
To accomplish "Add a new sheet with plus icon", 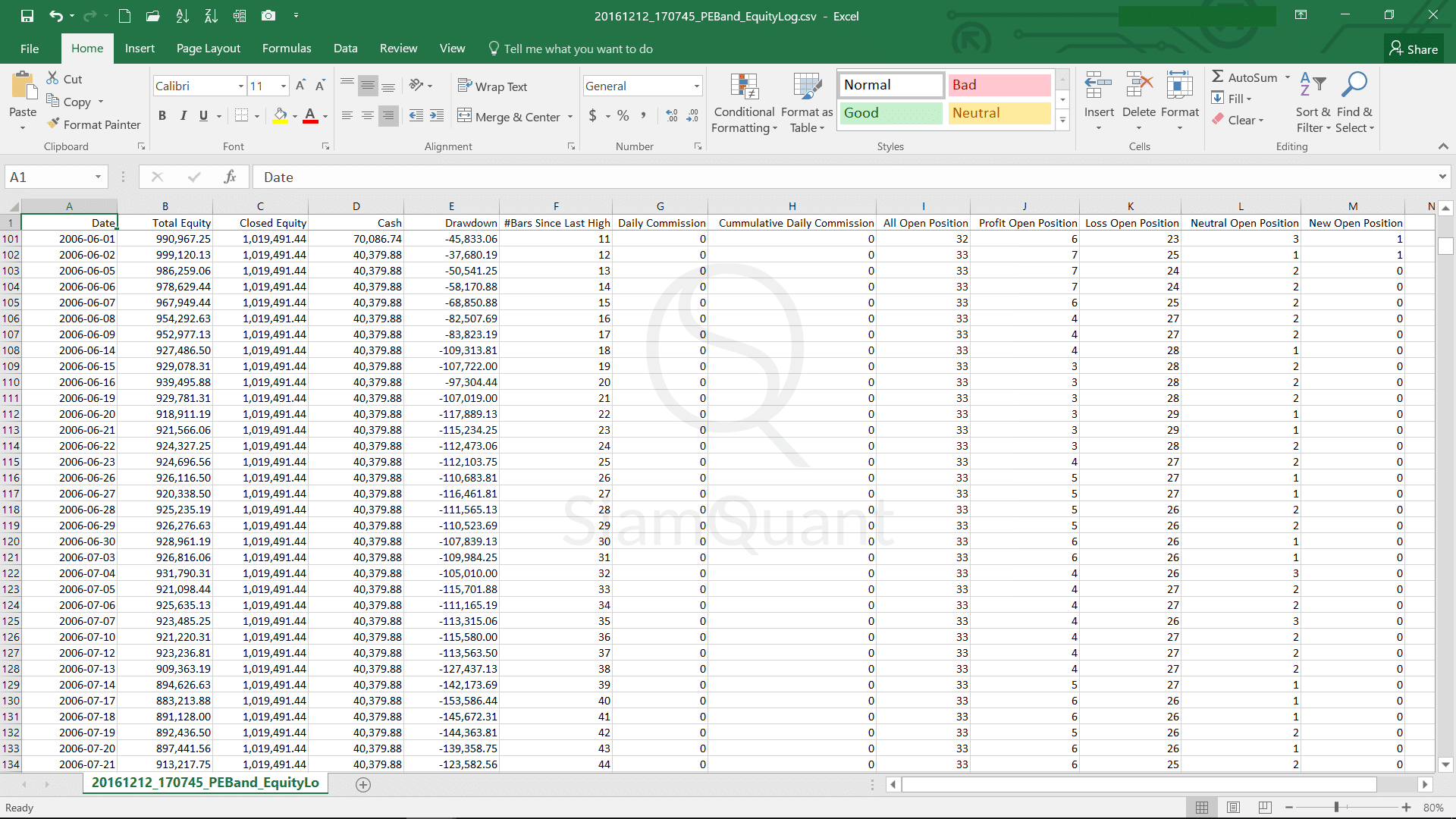I will pos(363,785).
